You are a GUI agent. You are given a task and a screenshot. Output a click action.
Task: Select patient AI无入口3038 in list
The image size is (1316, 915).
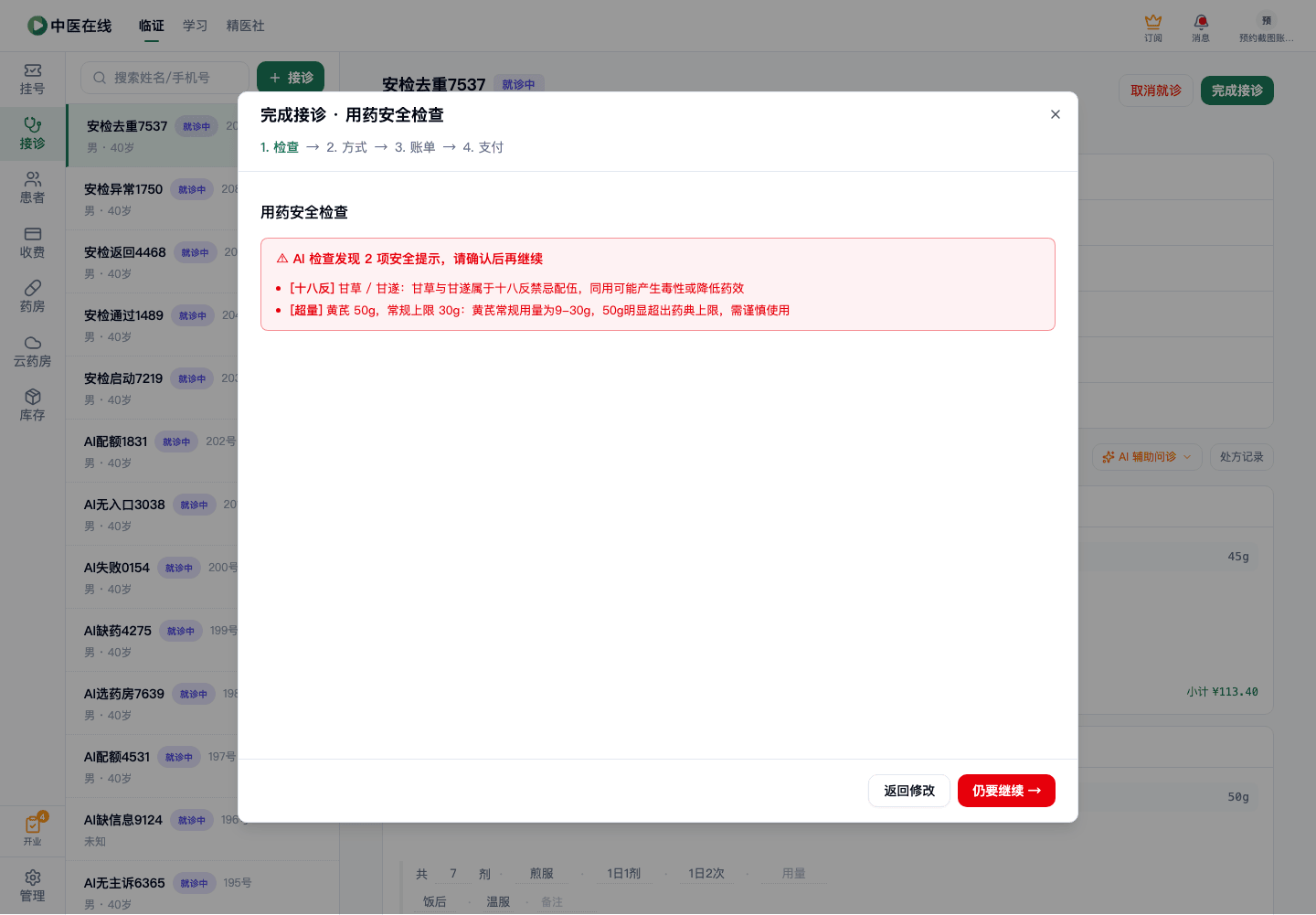(152, 514)
